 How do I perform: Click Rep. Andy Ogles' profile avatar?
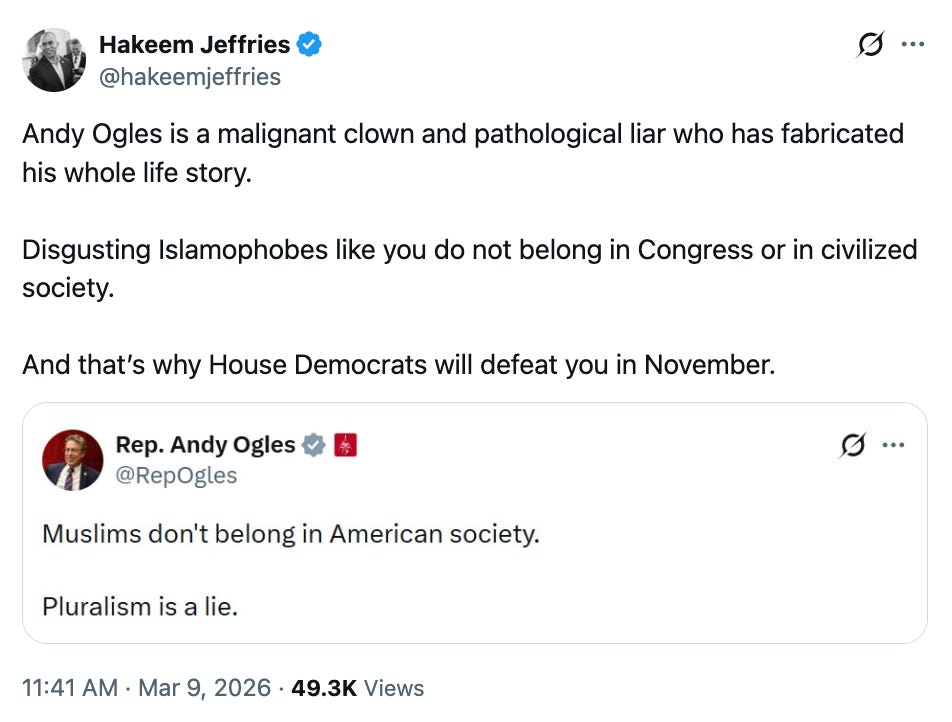pyautogui.click(x=73, y=460)
